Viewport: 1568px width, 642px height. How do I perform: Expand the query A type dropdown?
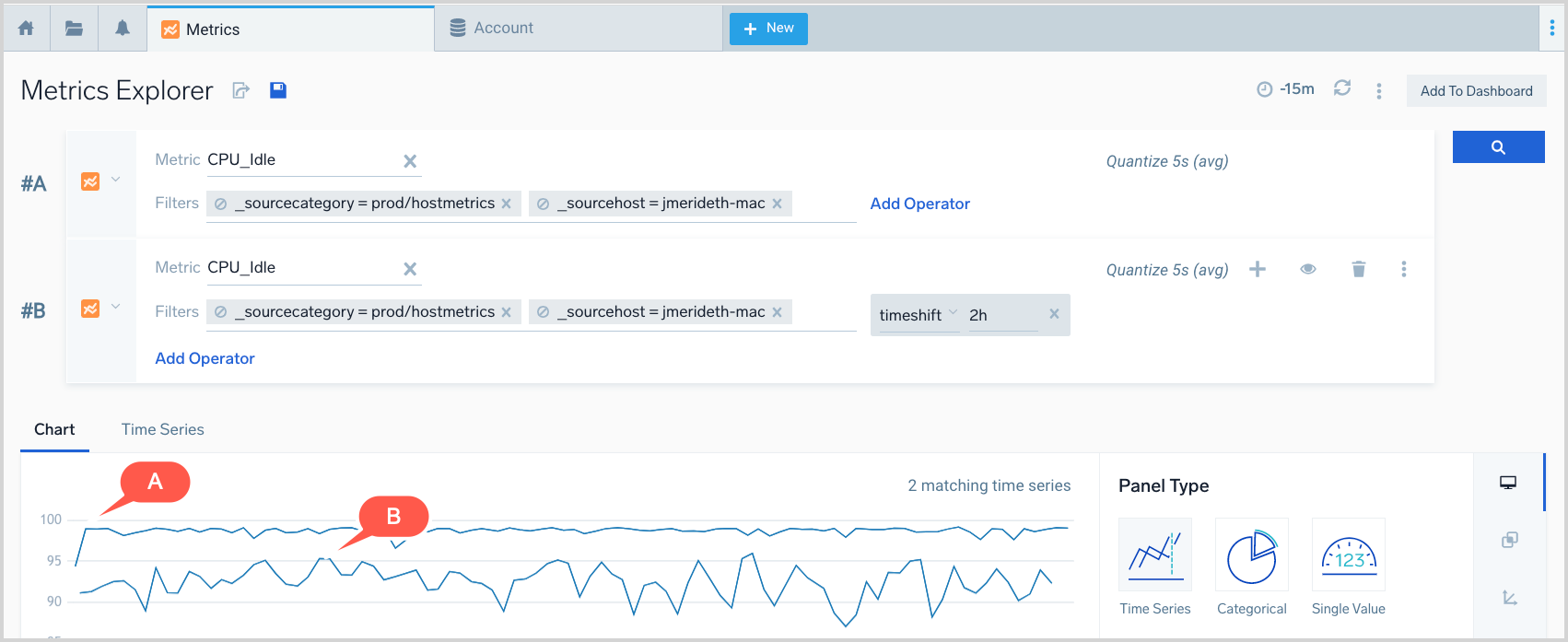[115, 180]
